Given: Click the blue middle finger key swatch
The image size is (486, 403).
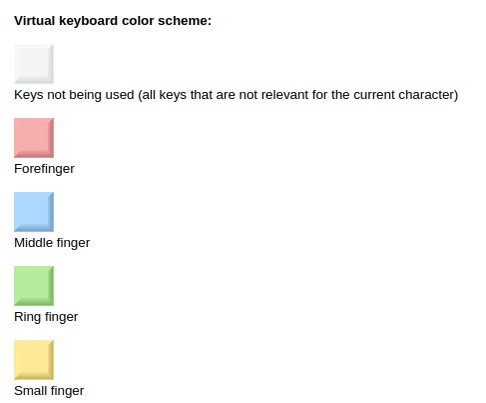Looking at the screenshot, I should click(x=34, y=212).
